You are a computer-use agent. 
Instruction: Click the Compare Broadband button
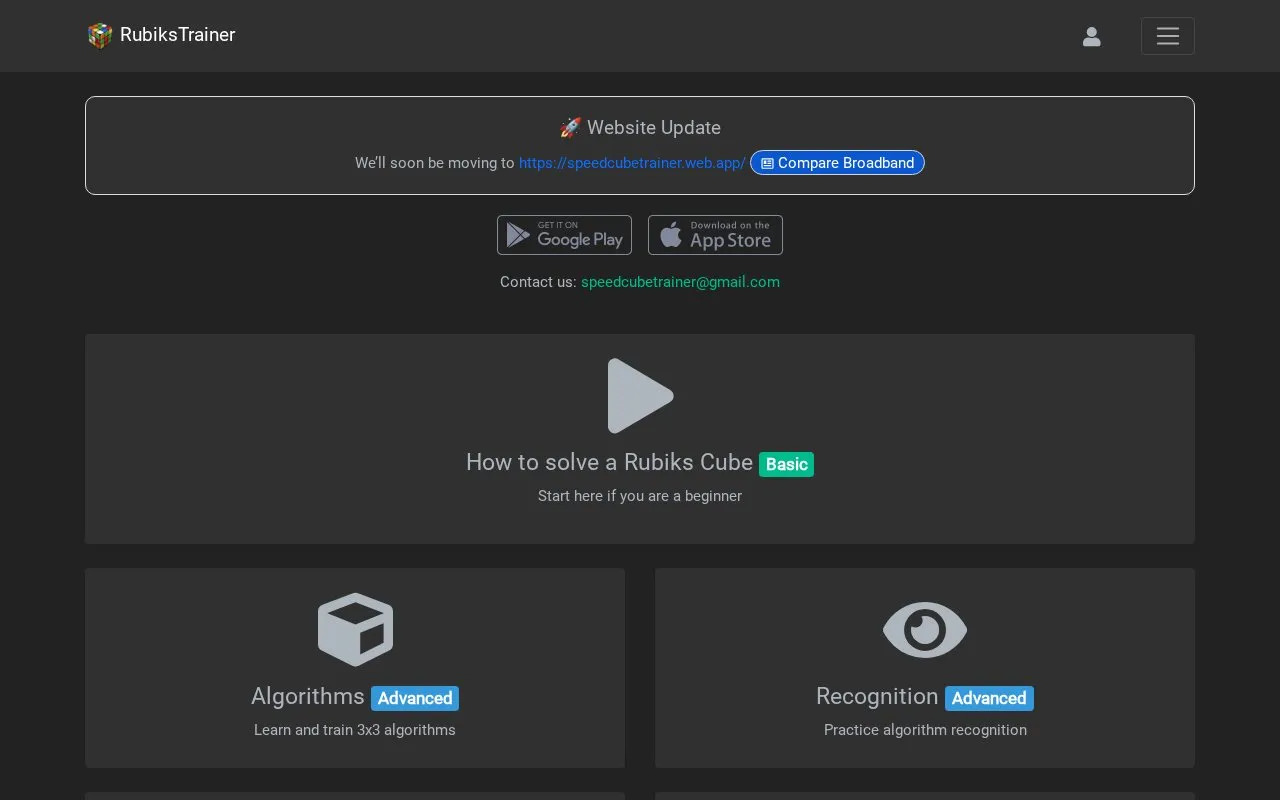837,163
